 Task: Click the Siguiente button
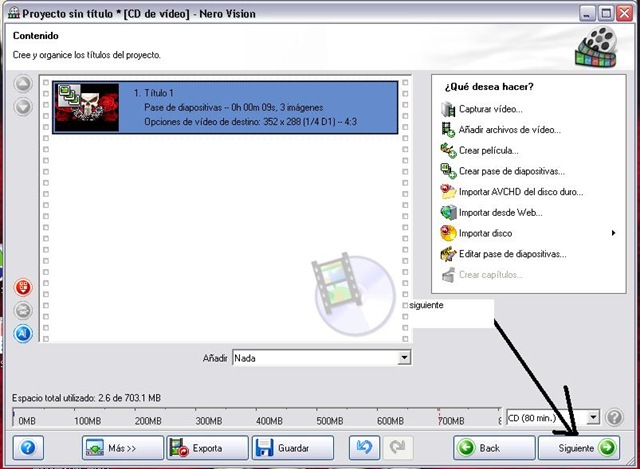579,448
